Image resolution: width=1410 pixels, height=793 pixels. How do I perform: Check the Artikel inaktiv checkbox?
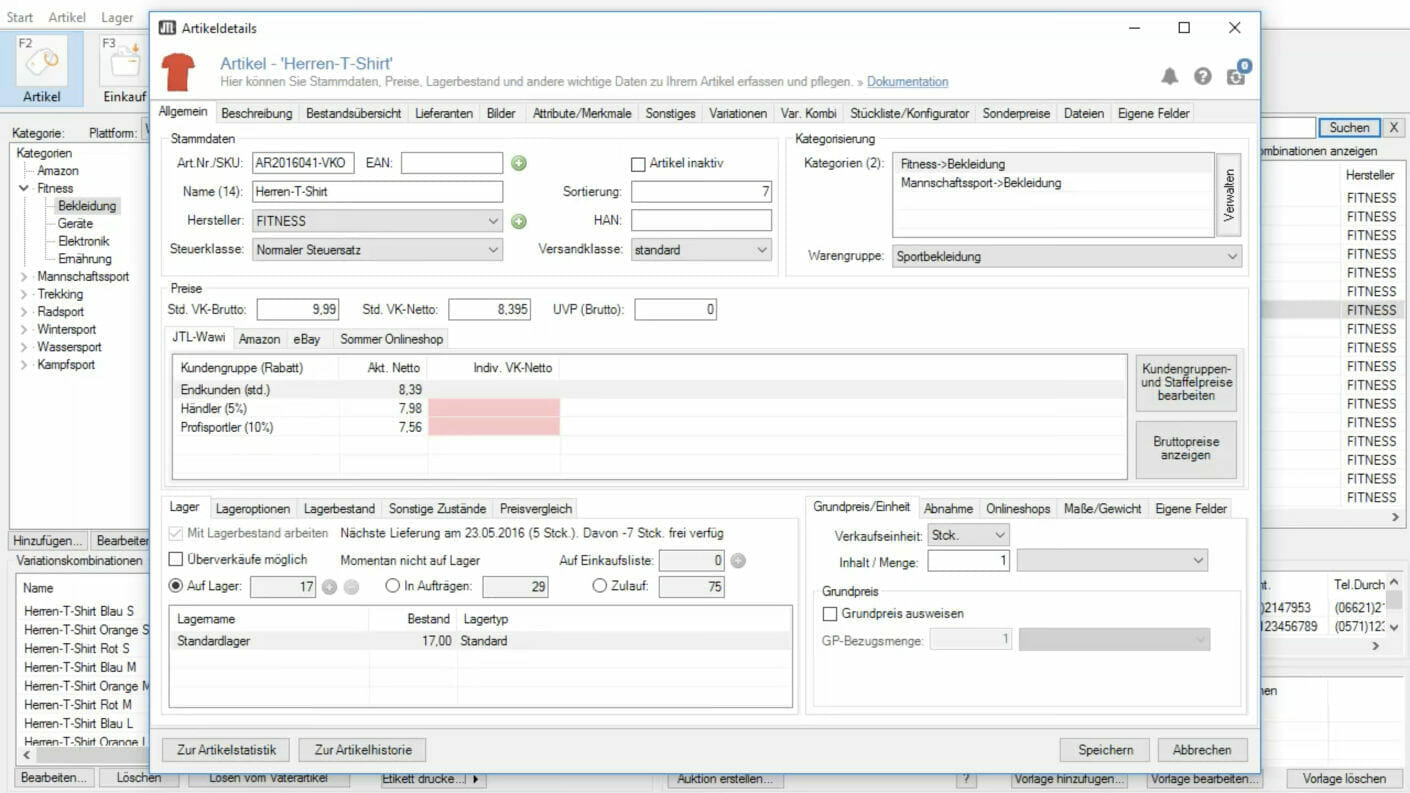[640, 163]
